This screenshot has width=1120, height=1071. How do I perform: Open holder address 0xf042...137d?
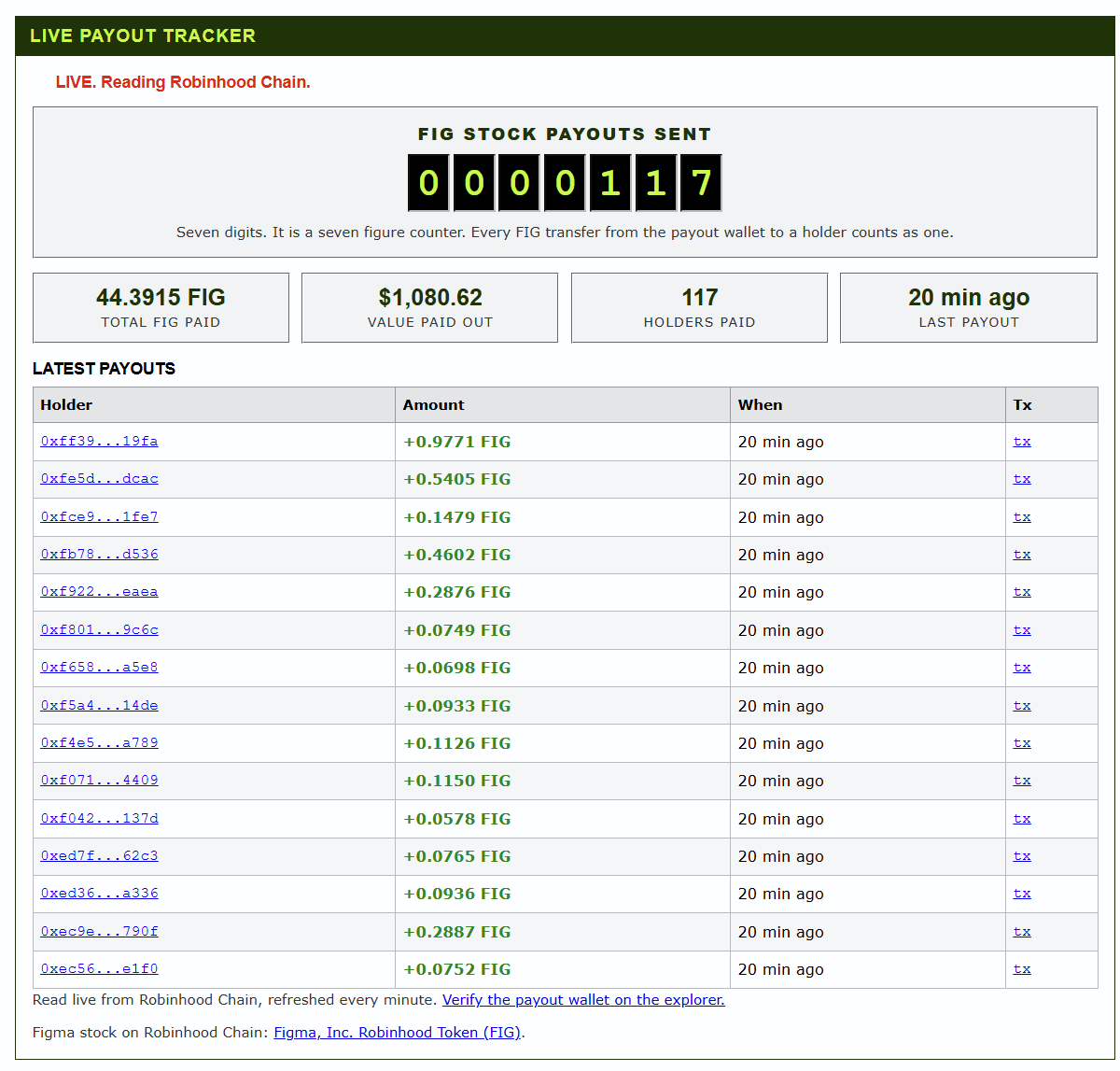99,818
